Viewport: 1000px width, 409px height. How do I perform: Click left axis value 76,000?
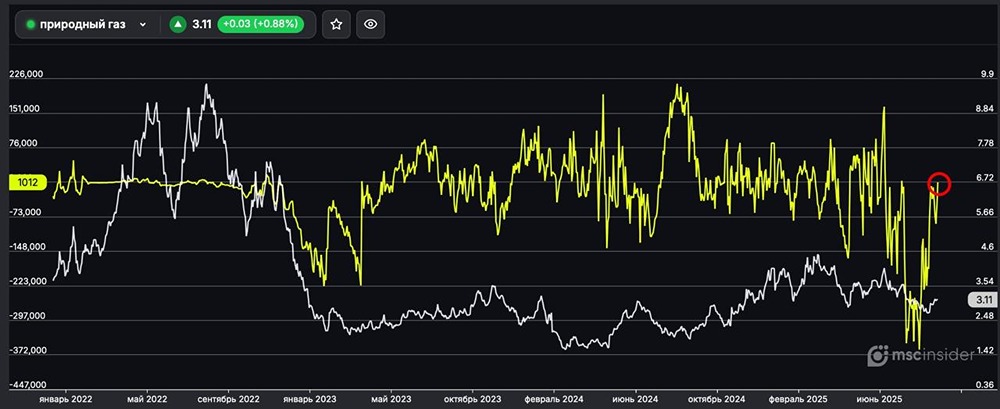26,143
